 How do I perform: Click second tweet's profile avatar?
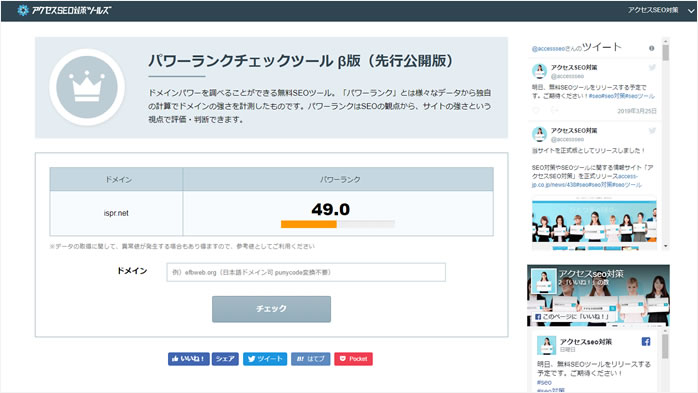(x=539, y=134)
